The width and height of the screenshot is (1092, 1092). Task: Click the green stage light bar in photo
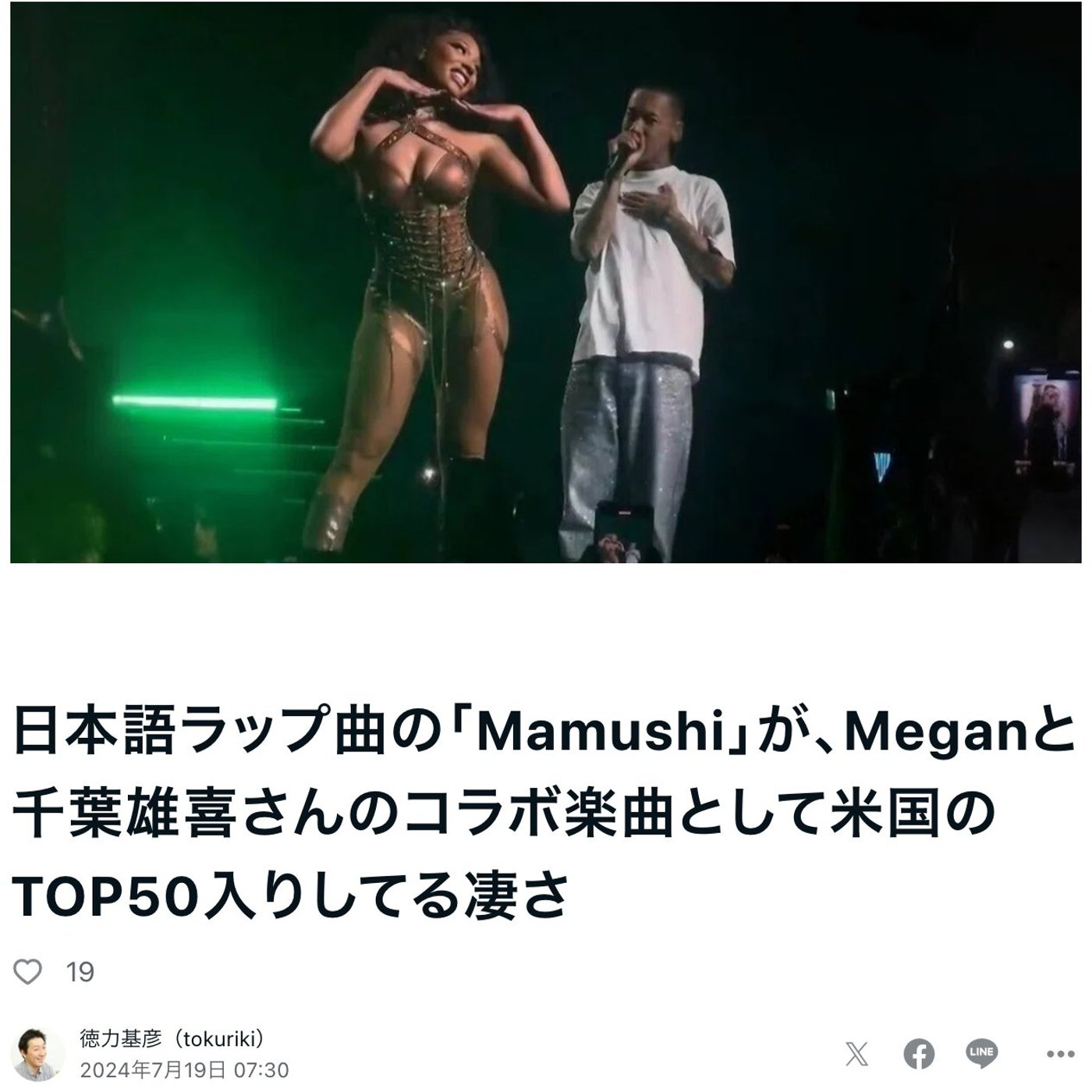click(195, 402)
